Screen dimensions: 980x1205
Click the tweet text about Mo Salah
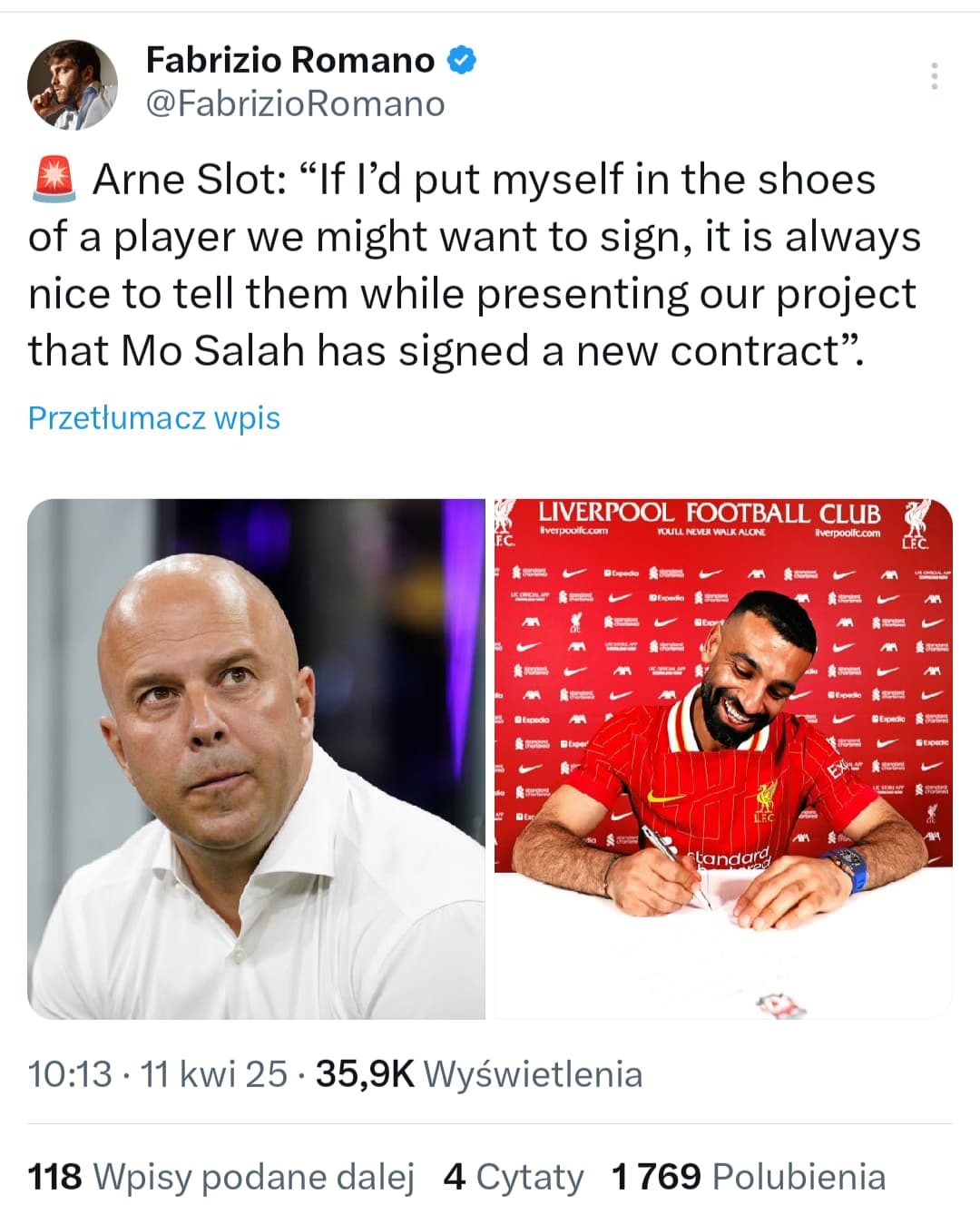tap(475, 265)
